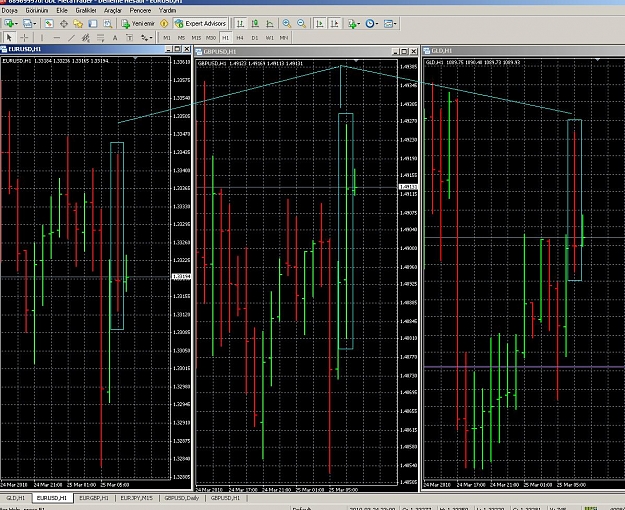Open the Ekle menu
625x510 pixels.
[62, 11]
